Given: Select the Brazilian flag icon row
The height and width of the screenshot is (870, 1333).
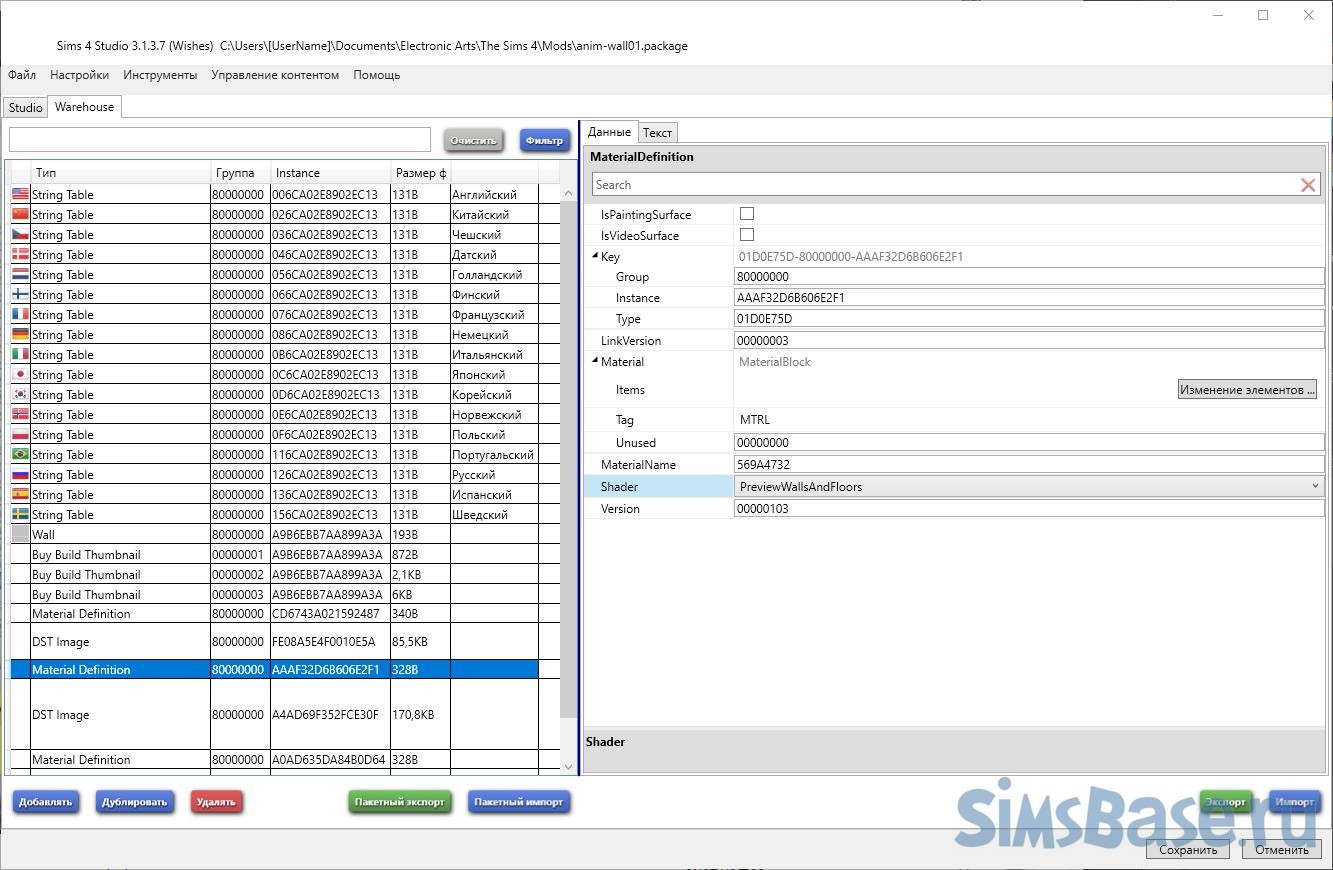Looking at the screenshot, I should [x=20, y=454].
